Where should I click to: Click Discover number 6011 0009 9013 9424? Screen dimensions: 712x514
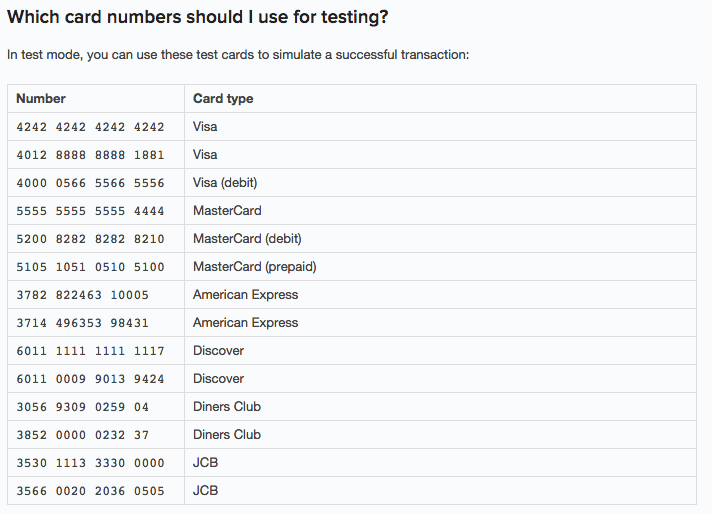point(90,379)
